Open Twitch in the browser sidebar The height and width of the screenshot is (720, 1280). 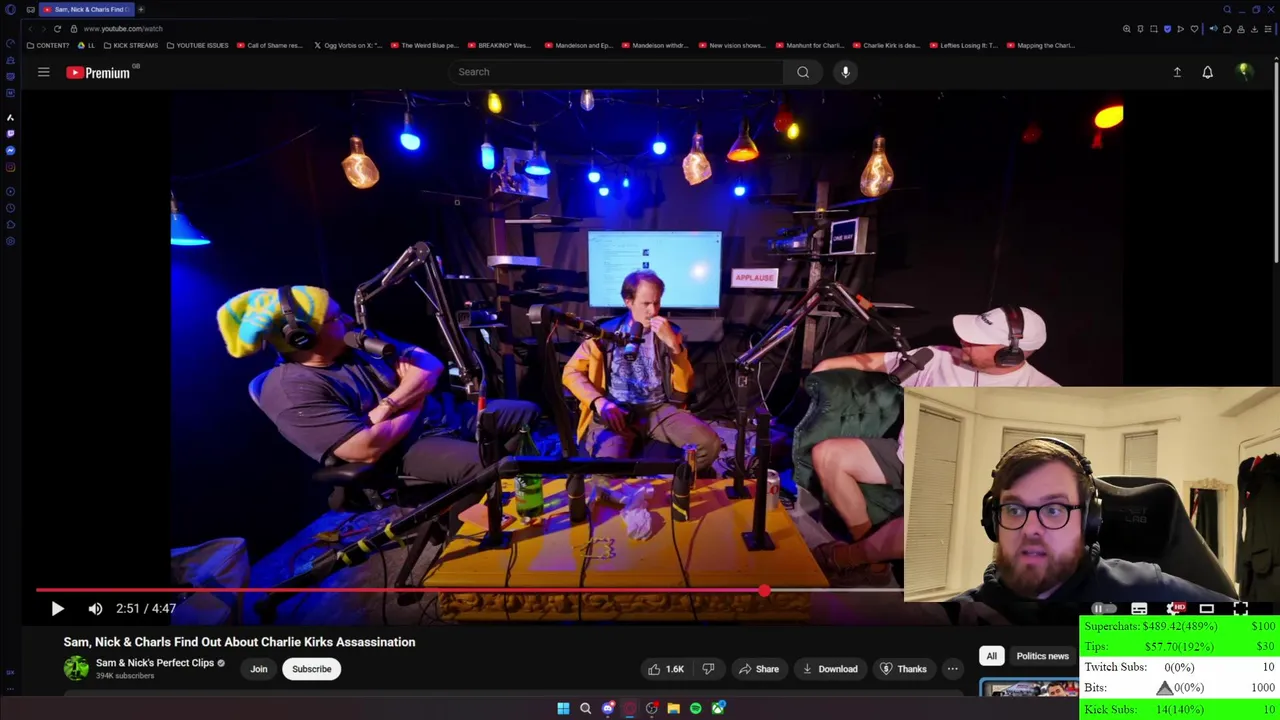pyautogui.click(x=10, y=133)
